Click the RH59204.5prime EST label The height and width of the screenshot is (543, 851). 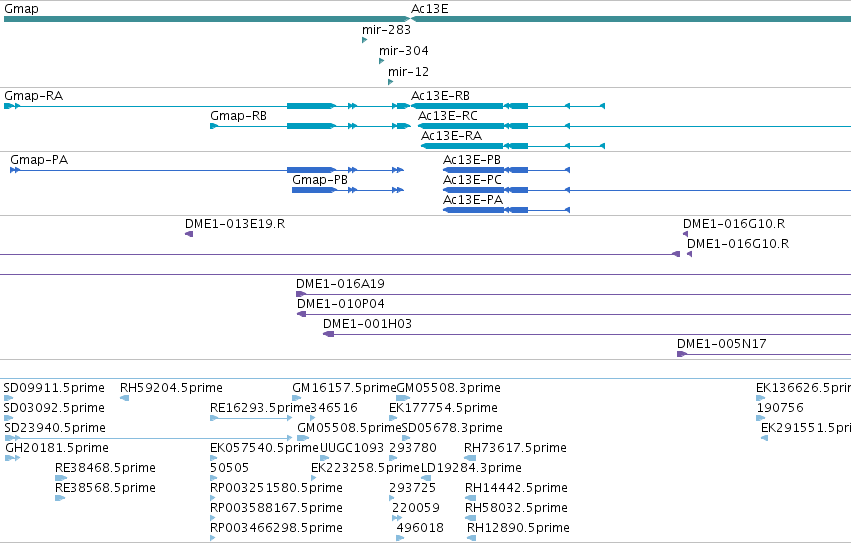(x=172, y=388)
